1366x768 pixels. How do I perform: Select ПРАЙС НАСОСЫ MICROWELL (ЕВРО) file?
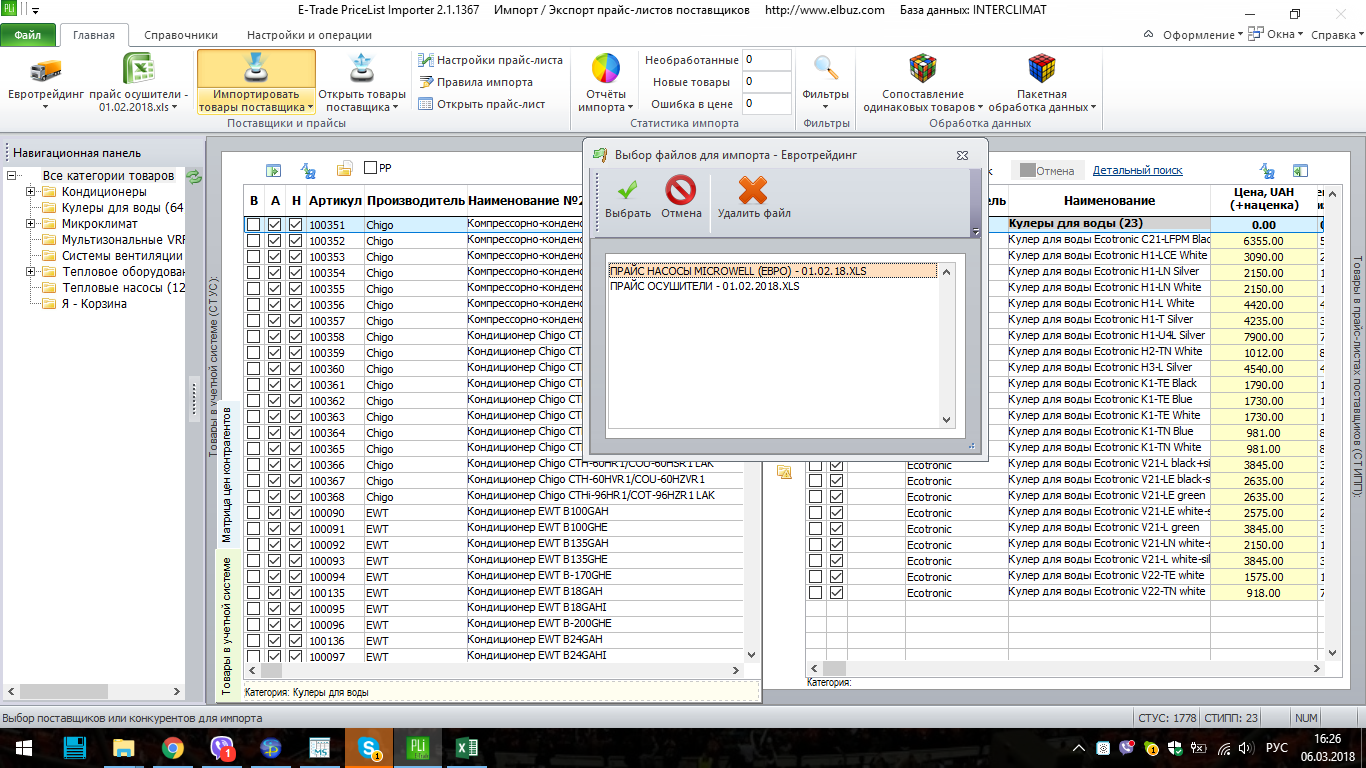773,271
